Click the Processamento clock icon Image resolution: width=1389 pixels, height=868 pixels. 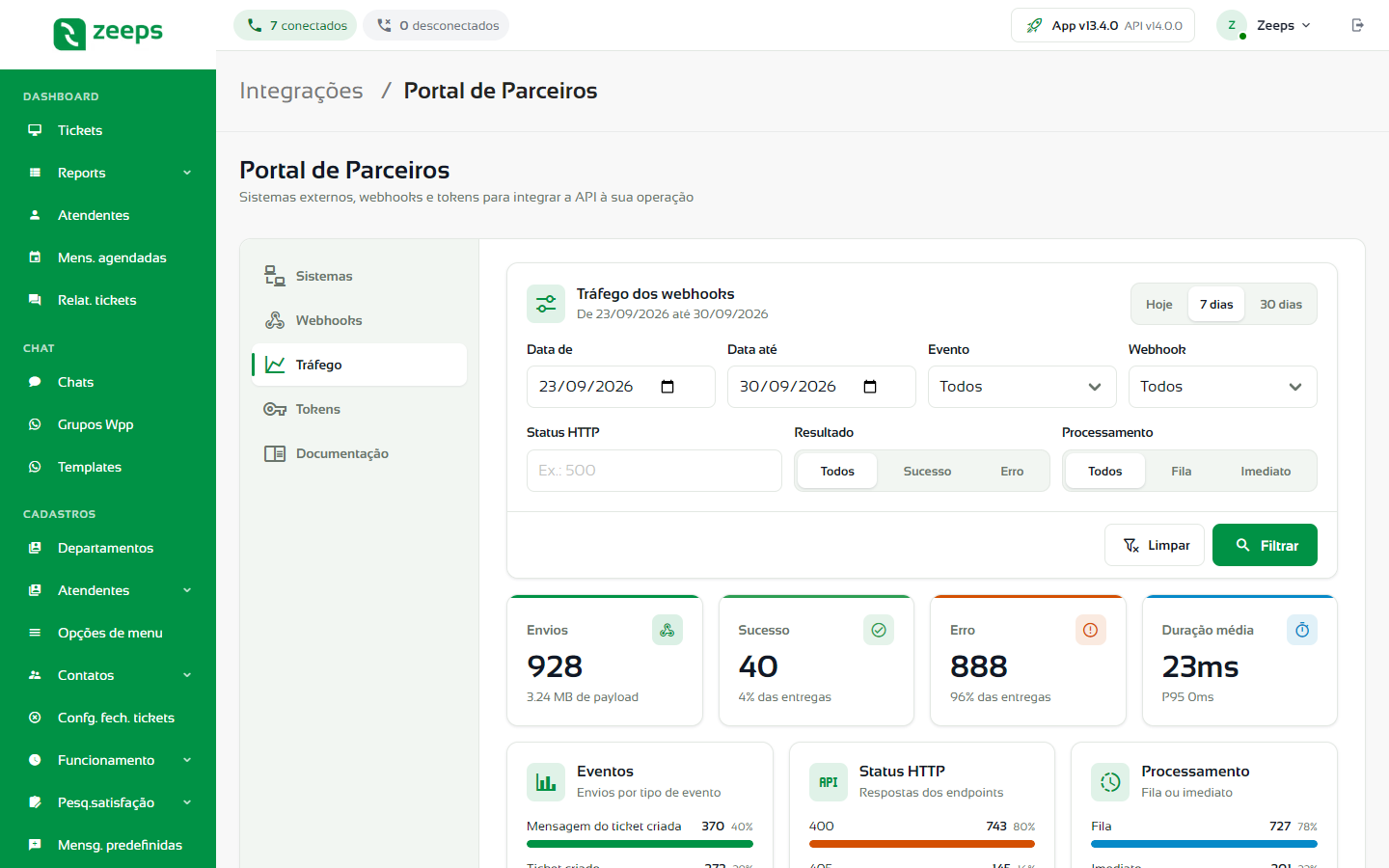click(1110, 782)
